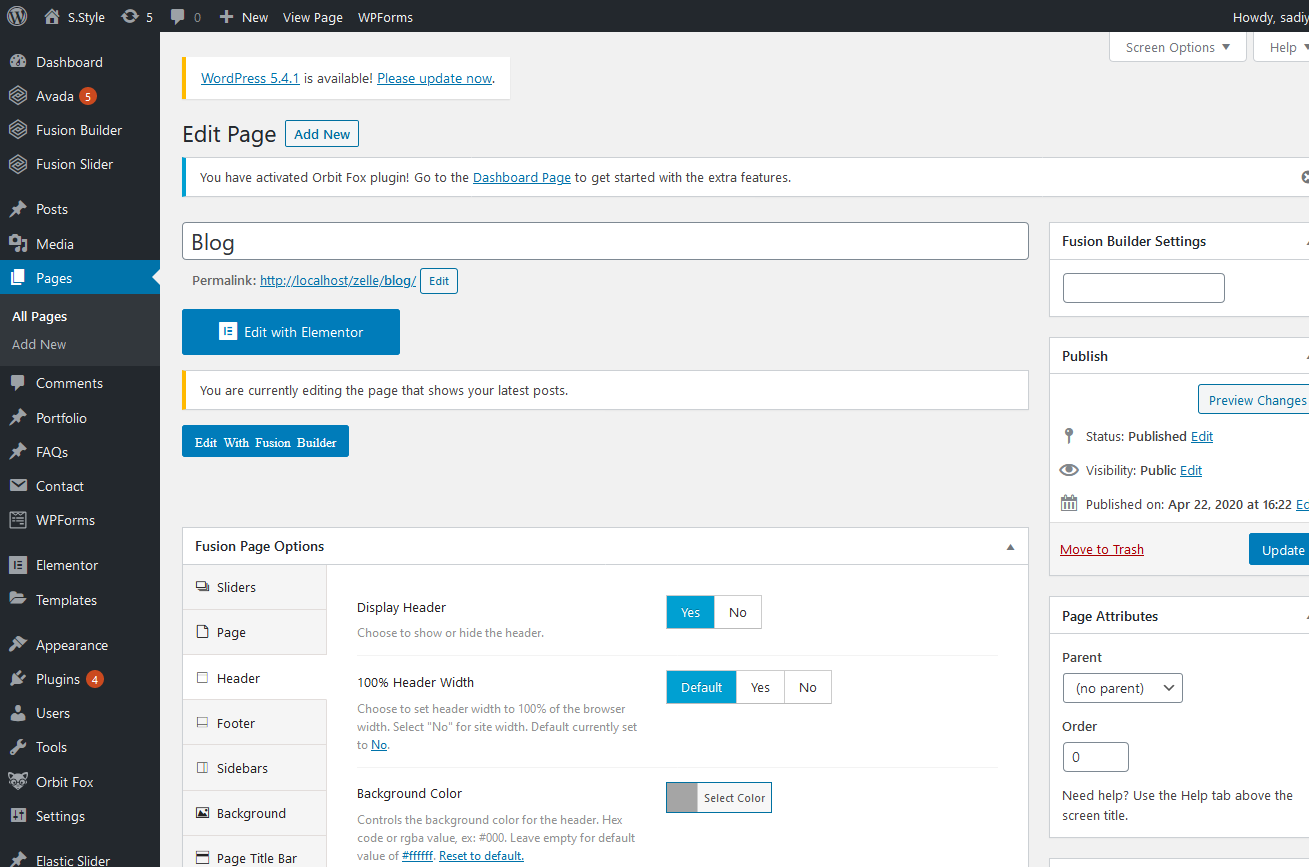Viewport: 1309px width, 867px height.
Task: Switch to the Footer options tab
Action: (x=255, y=722)
